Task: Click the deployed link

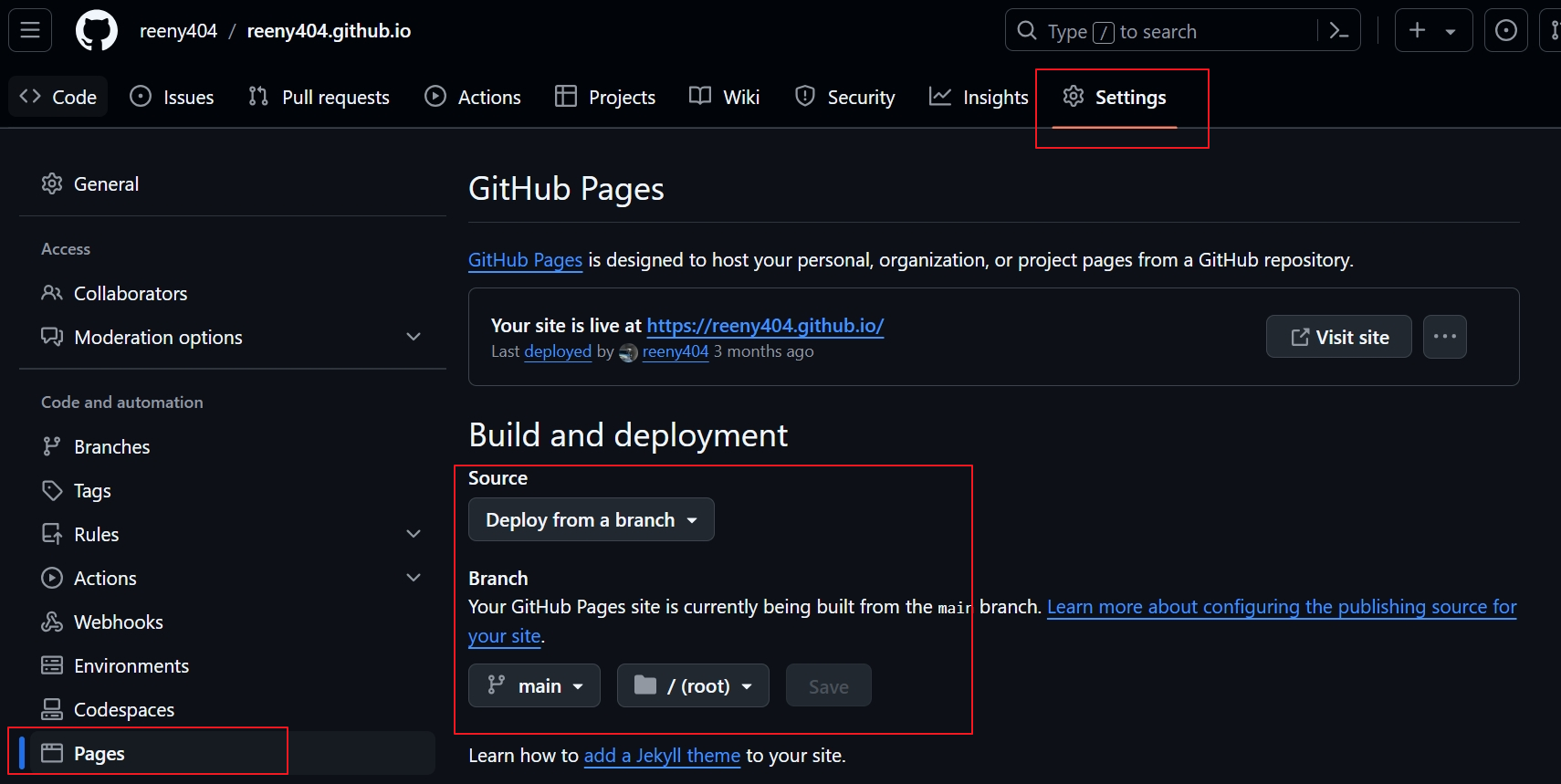Action: point(558,351)
